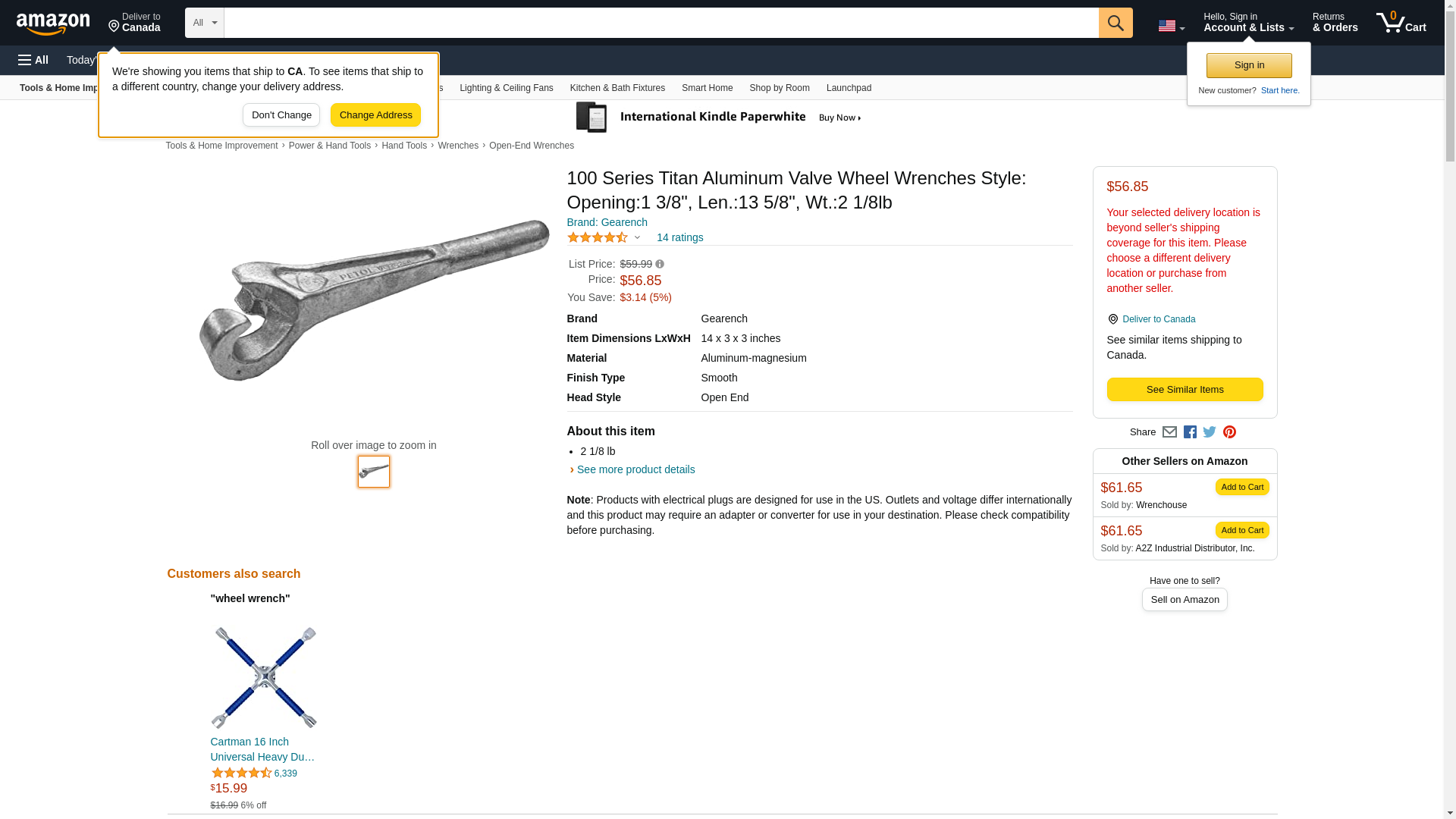
Task: Open the shopping cart
Action: tap(1401, 23)
